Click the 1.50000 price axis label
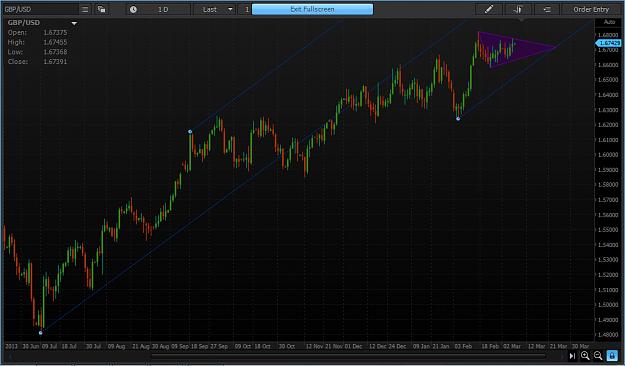The image size is (625, 366). point(609,305)
